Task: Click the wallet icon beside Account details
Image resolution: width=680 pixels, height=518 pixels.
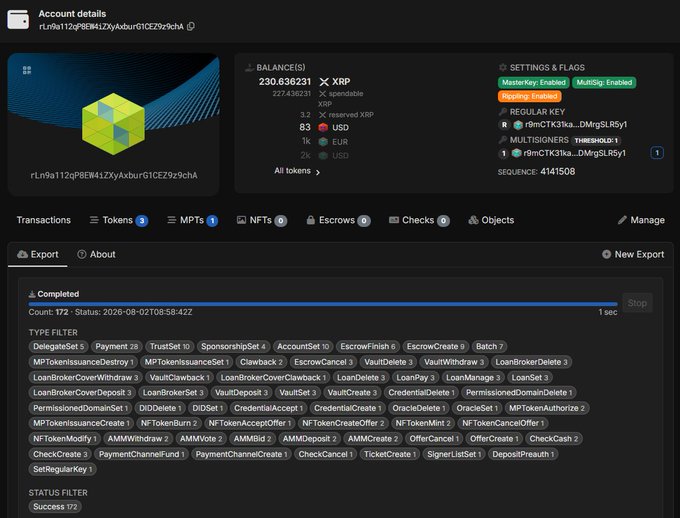Action: [x=18, y=20]
